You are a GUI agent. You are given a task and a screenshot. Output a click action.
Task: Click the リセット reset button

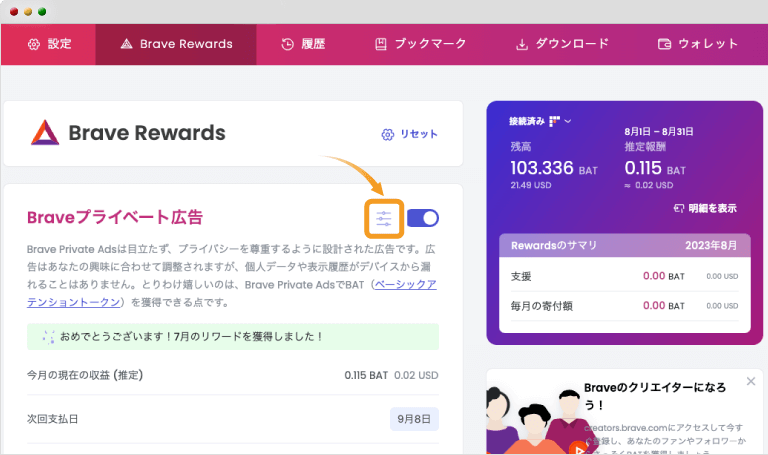409,134
